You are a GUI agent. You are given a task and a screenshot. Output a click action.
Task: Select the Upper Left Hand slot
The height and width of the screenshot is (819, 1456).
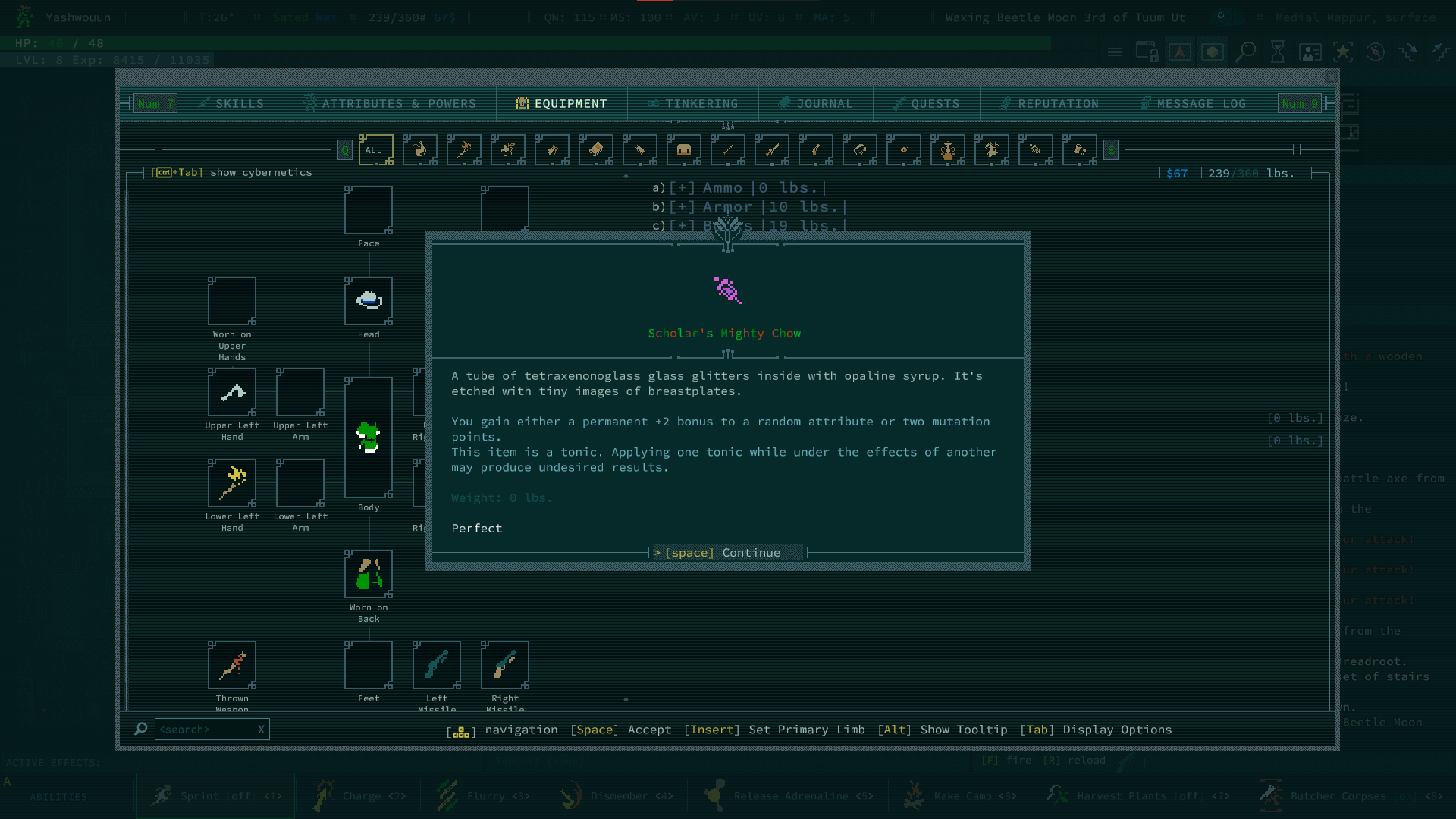point(232,392)
